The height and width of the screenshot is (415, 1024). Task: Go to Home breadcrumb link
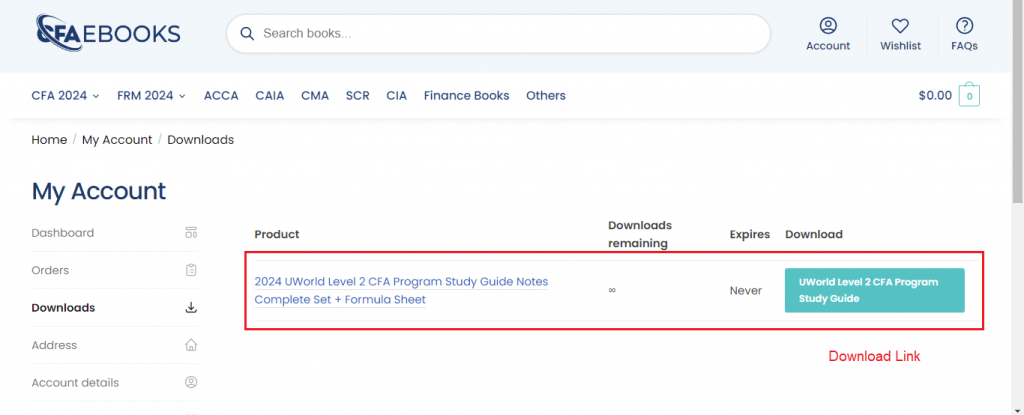(x=49, y=139)
